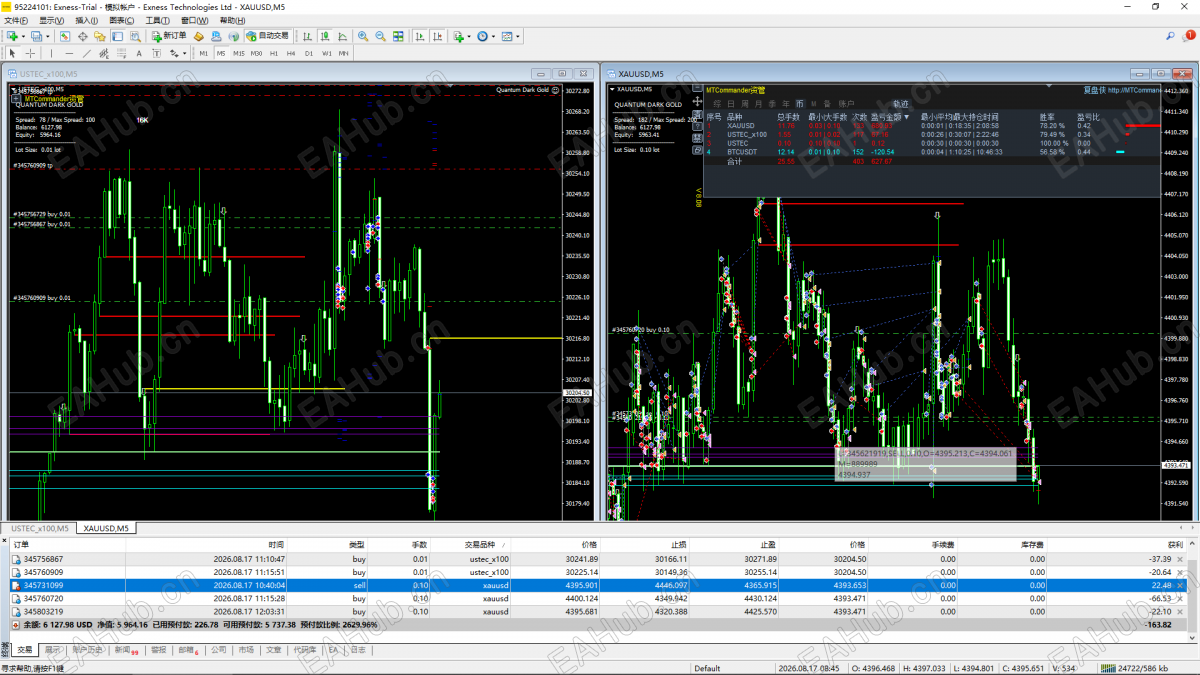Click the 新订单 new order button

(x=169, y=36)
